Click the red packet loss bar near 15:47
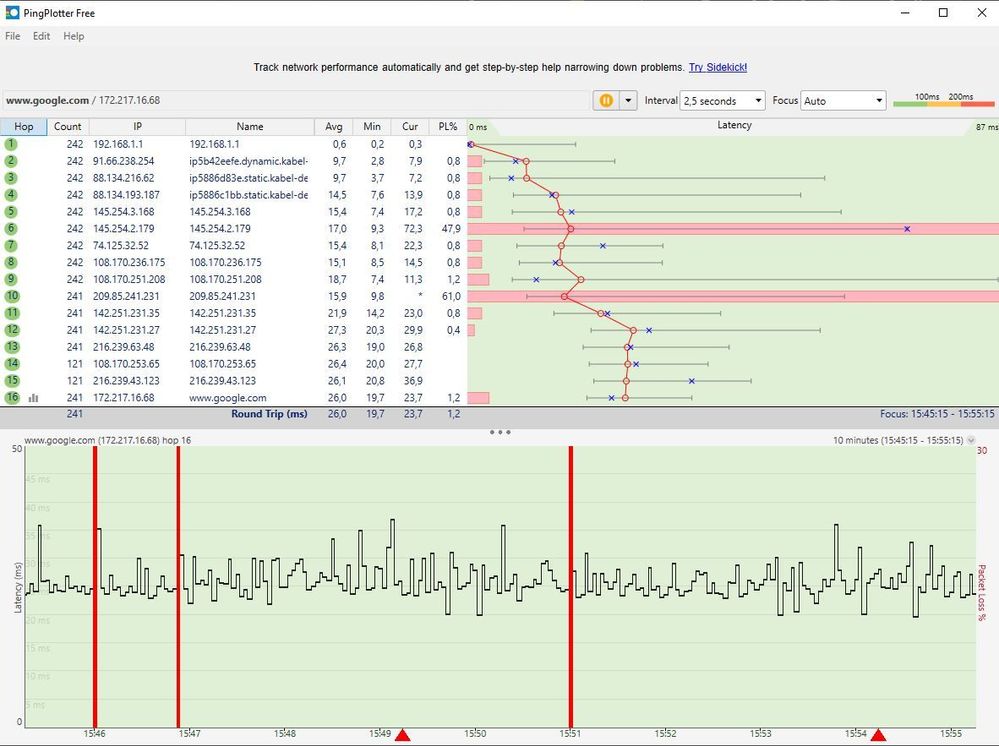The width and height of the screenshot is (999, 746). [178, 586]
